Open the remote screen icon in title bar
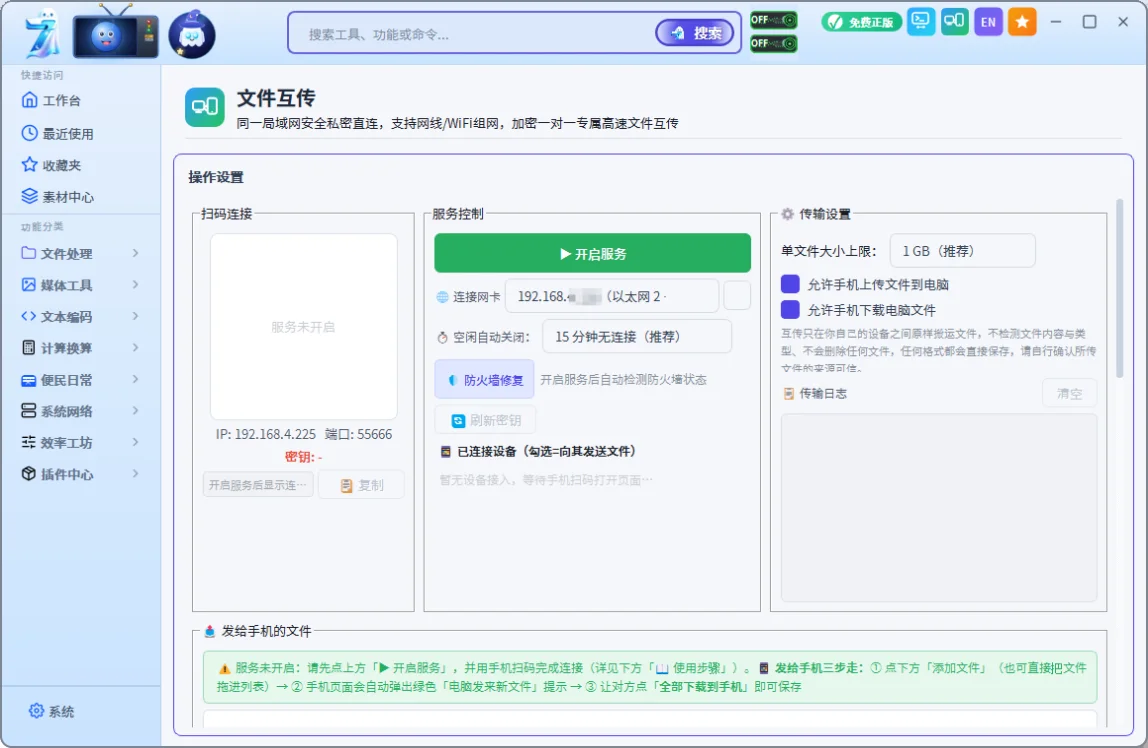1148x748 pixels. coord(921,21)
